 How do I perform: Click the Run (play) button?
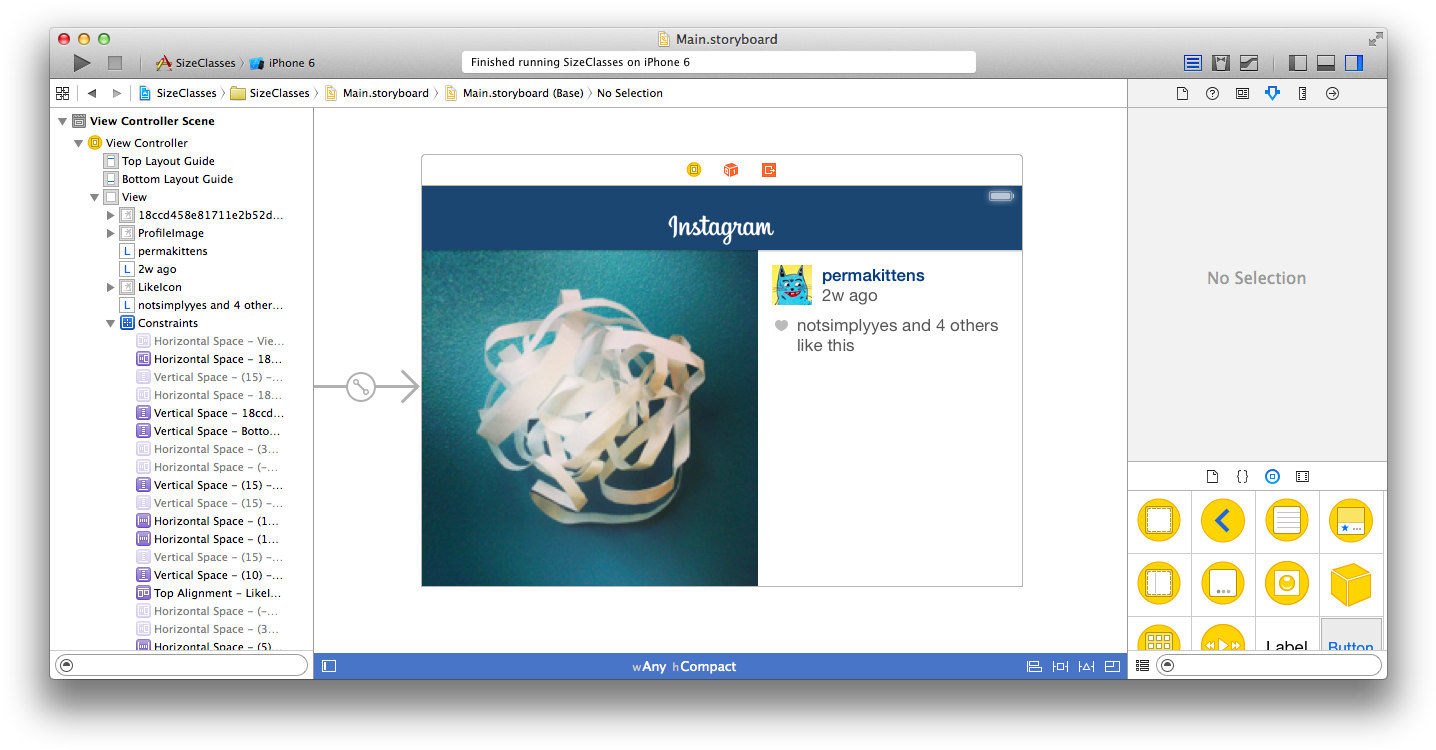point(82,63)
